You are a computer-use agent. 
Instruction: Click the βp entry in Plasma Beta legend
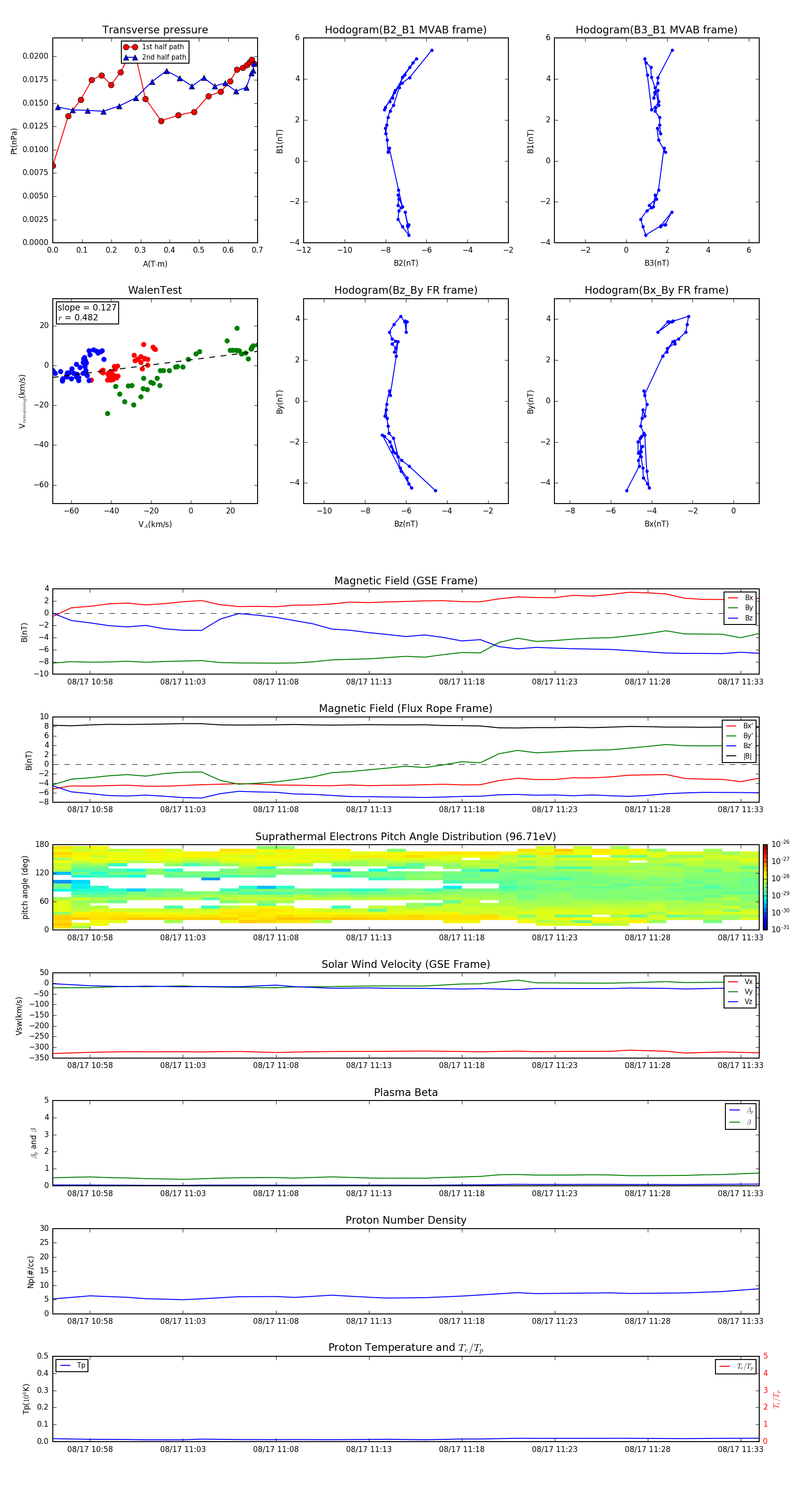point(741,1110)
